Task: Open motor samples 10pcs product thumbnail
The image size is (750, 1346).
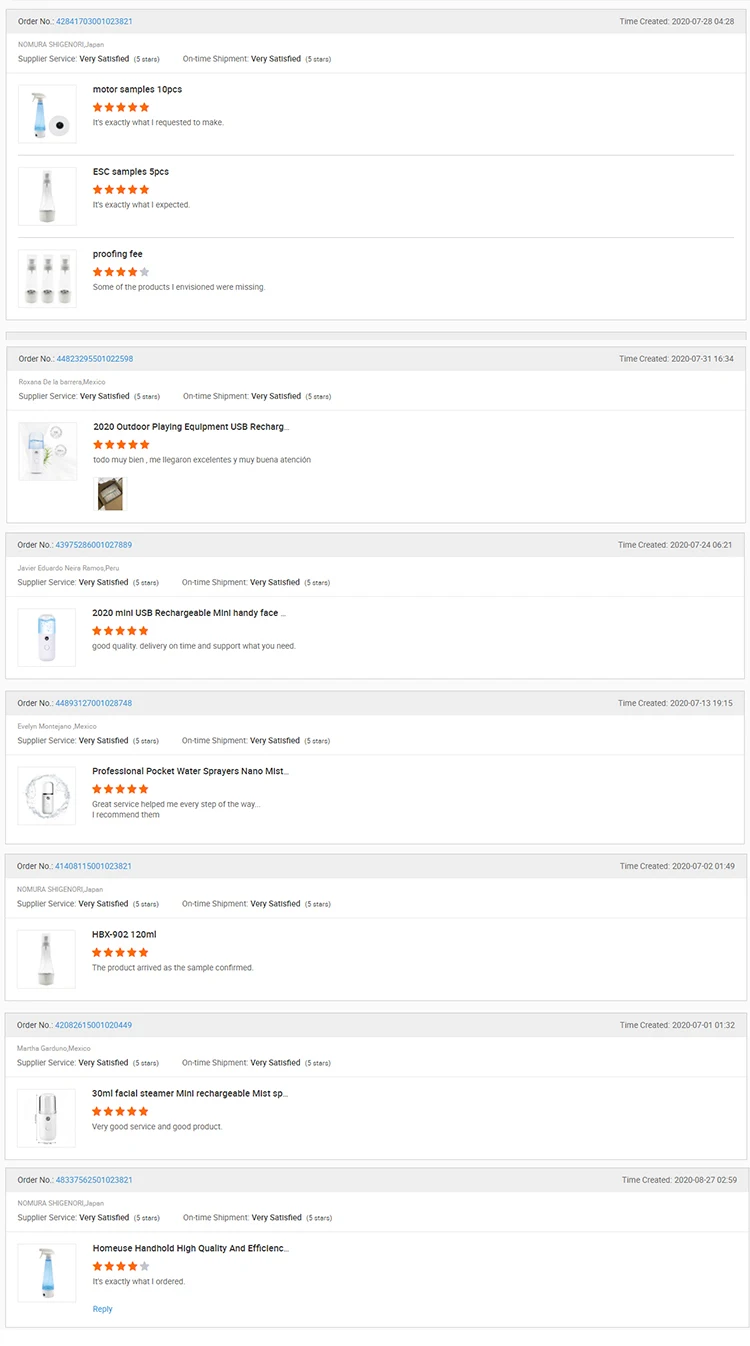Action: [47, 114]
